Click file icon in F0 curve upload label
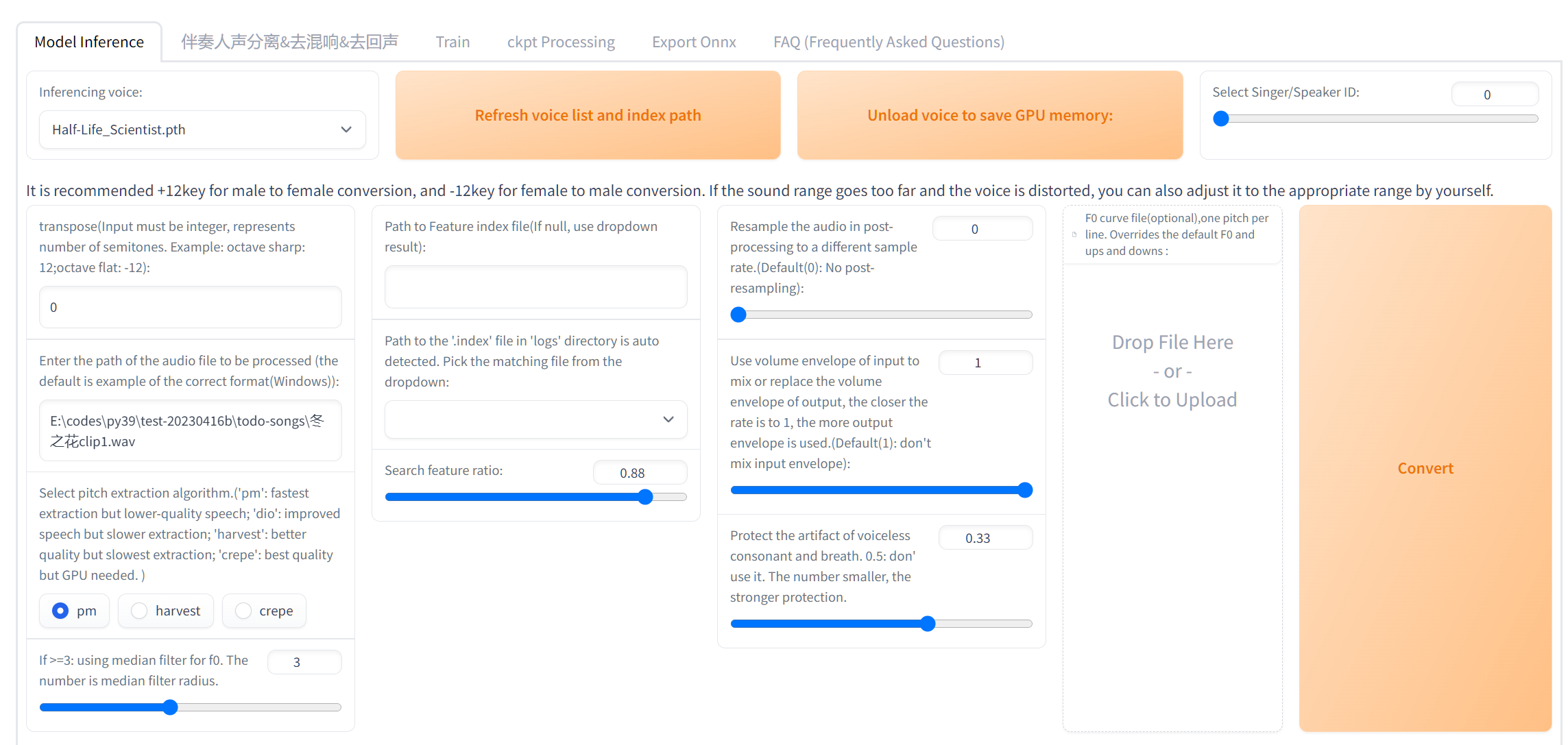This screenshot has height=745, width=1568. coord(1074,234)
